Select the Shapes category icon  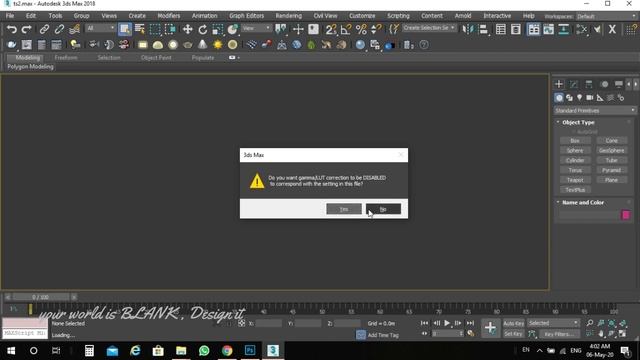pos(569,98)
